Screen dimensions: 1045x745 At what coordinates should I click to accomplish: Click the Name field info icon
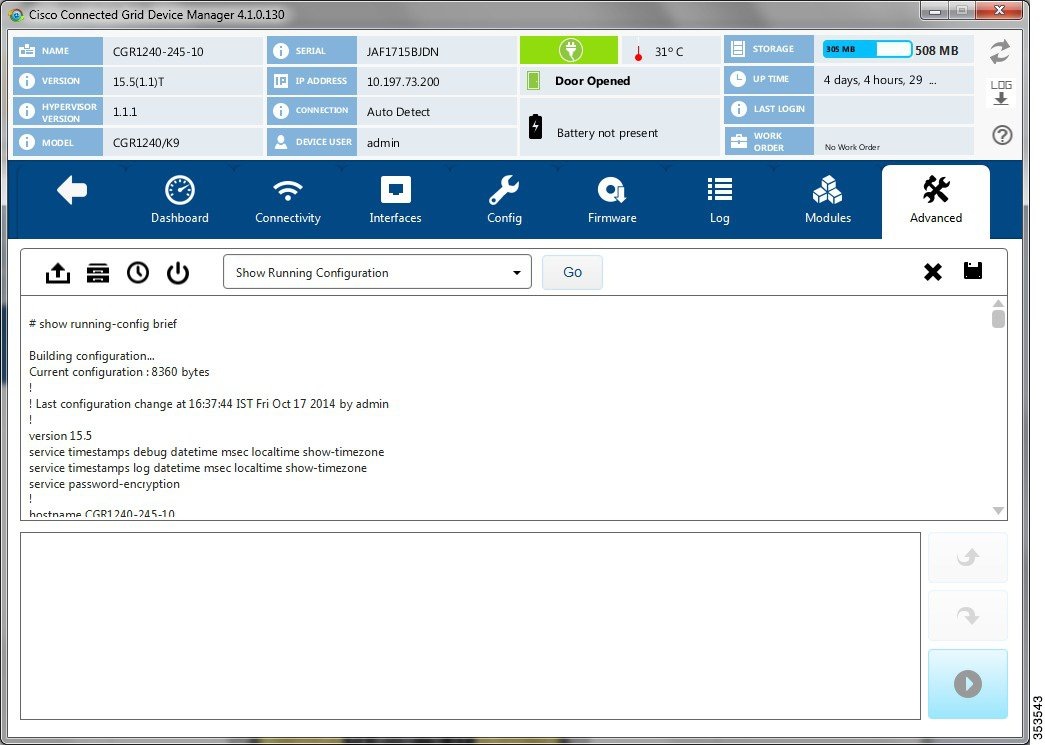pos(27,51)
